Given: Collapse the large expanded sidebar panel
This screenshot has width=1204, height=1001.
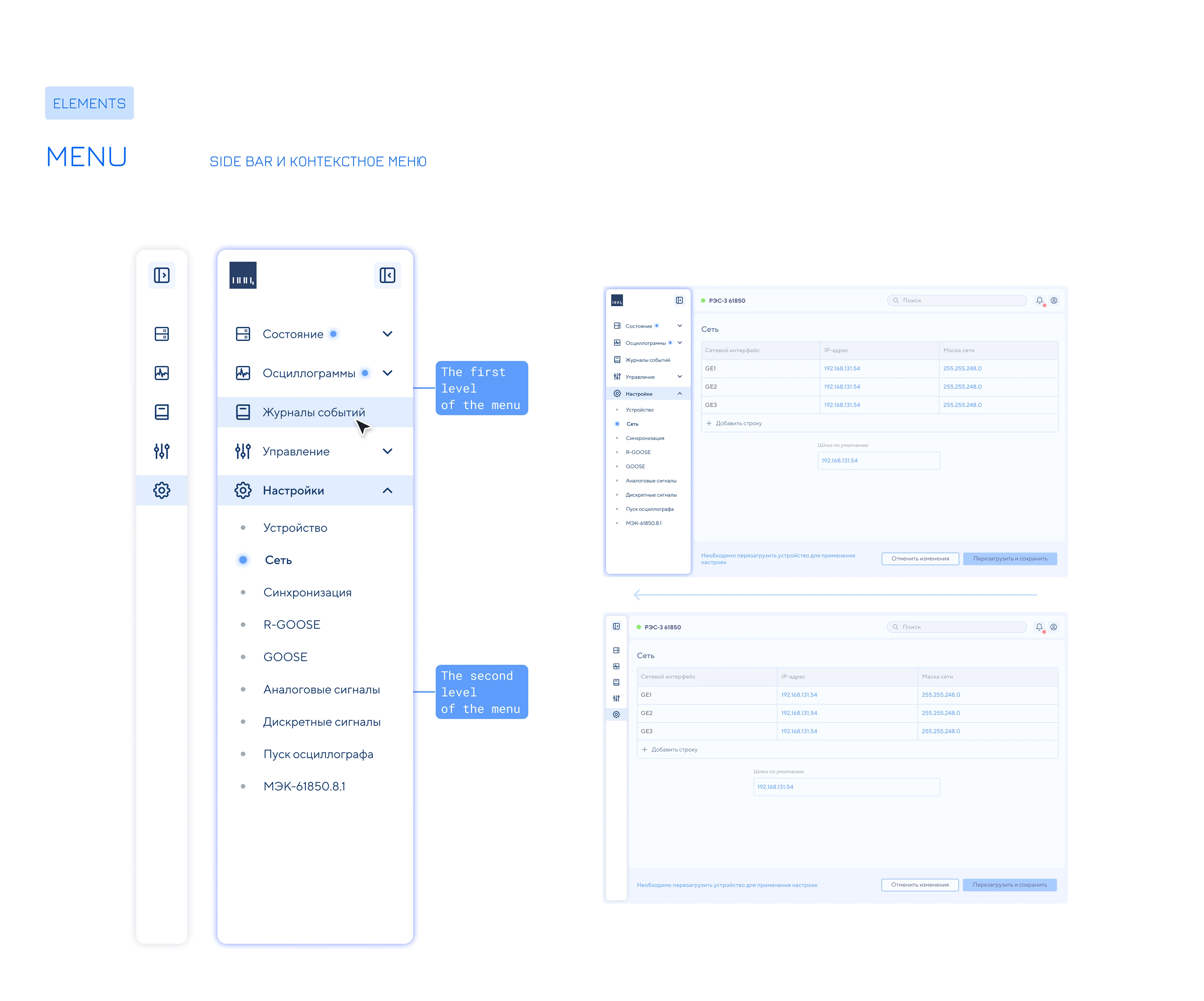Looking at the screenshot, I should coord(388,275).
